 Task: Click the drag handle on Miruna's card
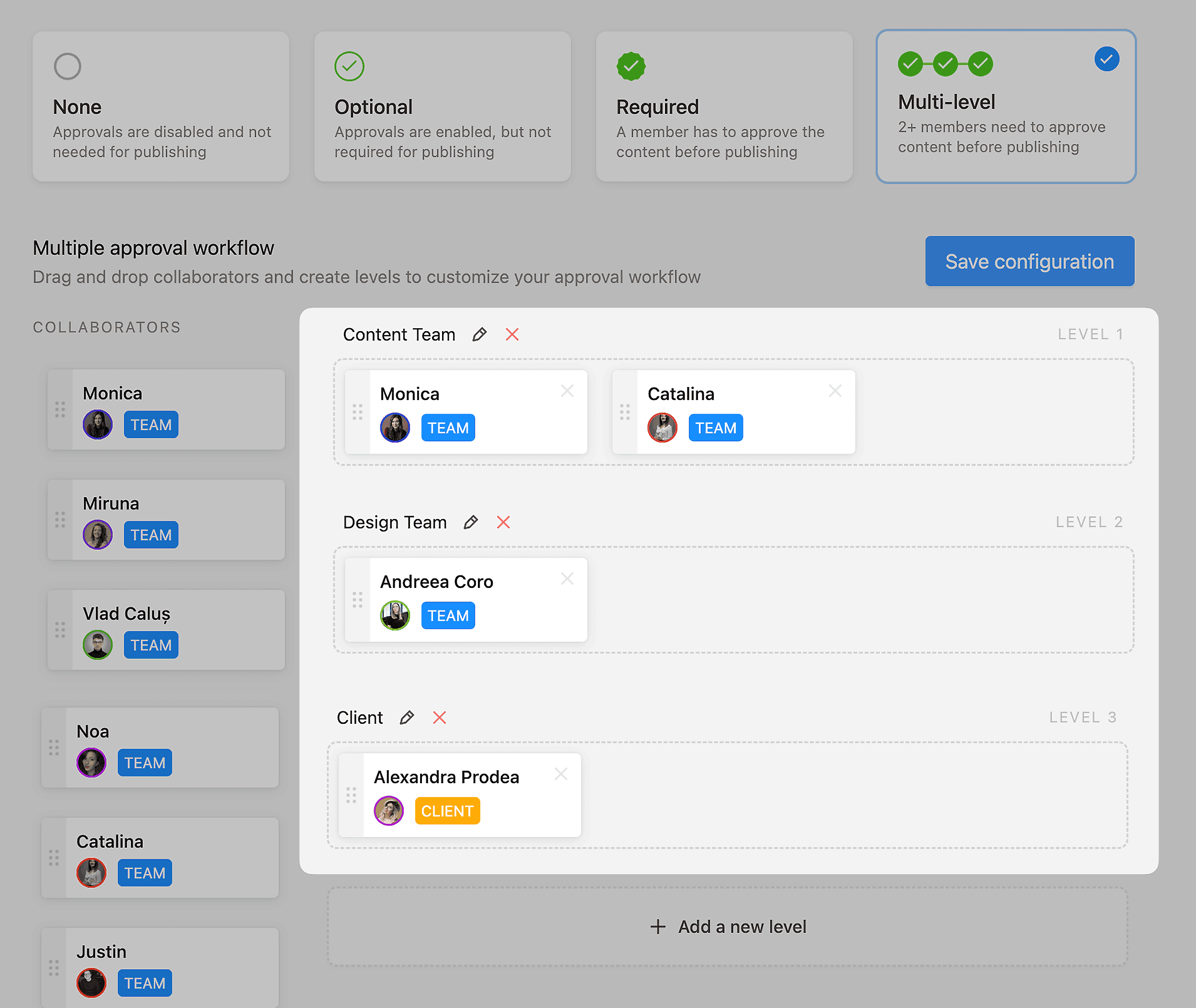point(60,519)
